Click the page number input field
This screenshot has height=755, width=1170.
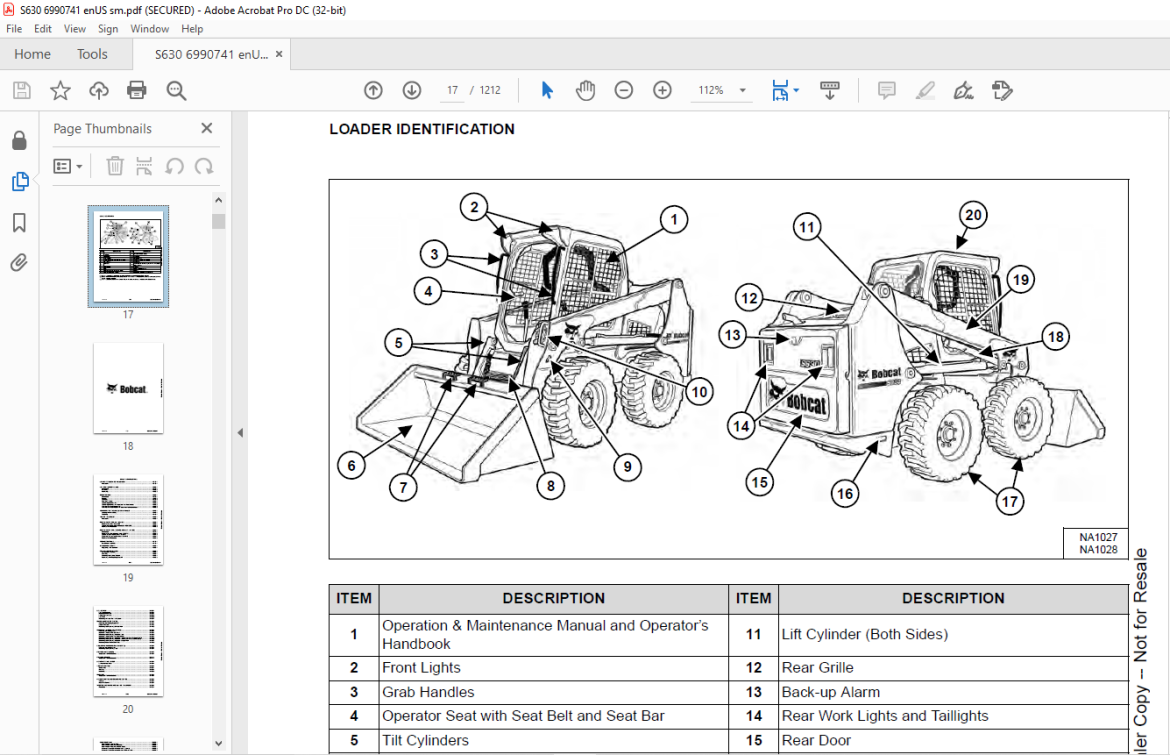453,90
